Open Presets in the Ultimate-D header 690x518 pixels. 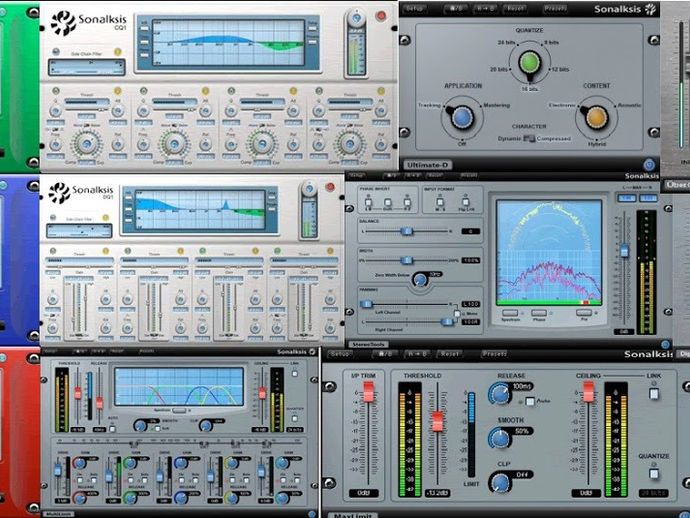tap(555, 8)
